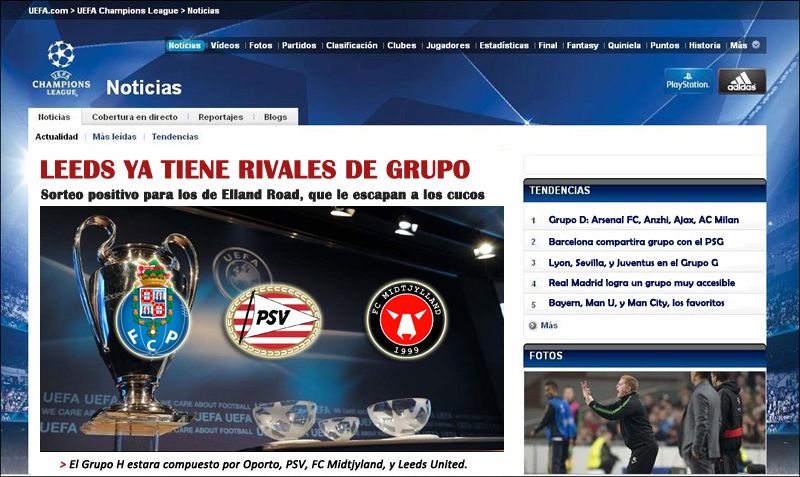Open Quiniela in the top menu
Viewport: 800px width, 477px height.
tap(624, 45)
